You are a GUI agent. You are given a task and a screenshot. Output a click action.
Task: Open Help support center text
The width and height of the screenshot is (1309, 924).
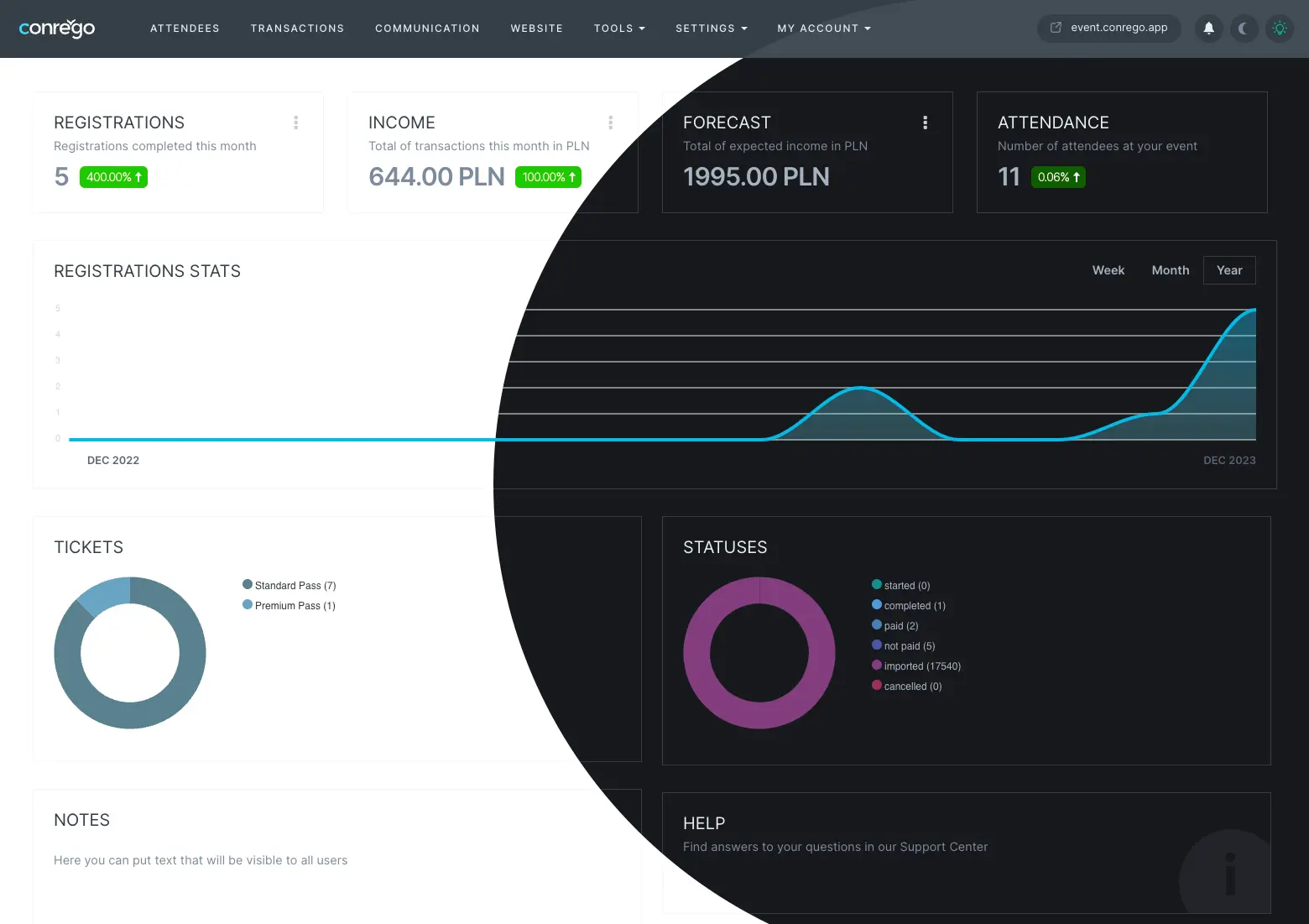click(835, 847)
